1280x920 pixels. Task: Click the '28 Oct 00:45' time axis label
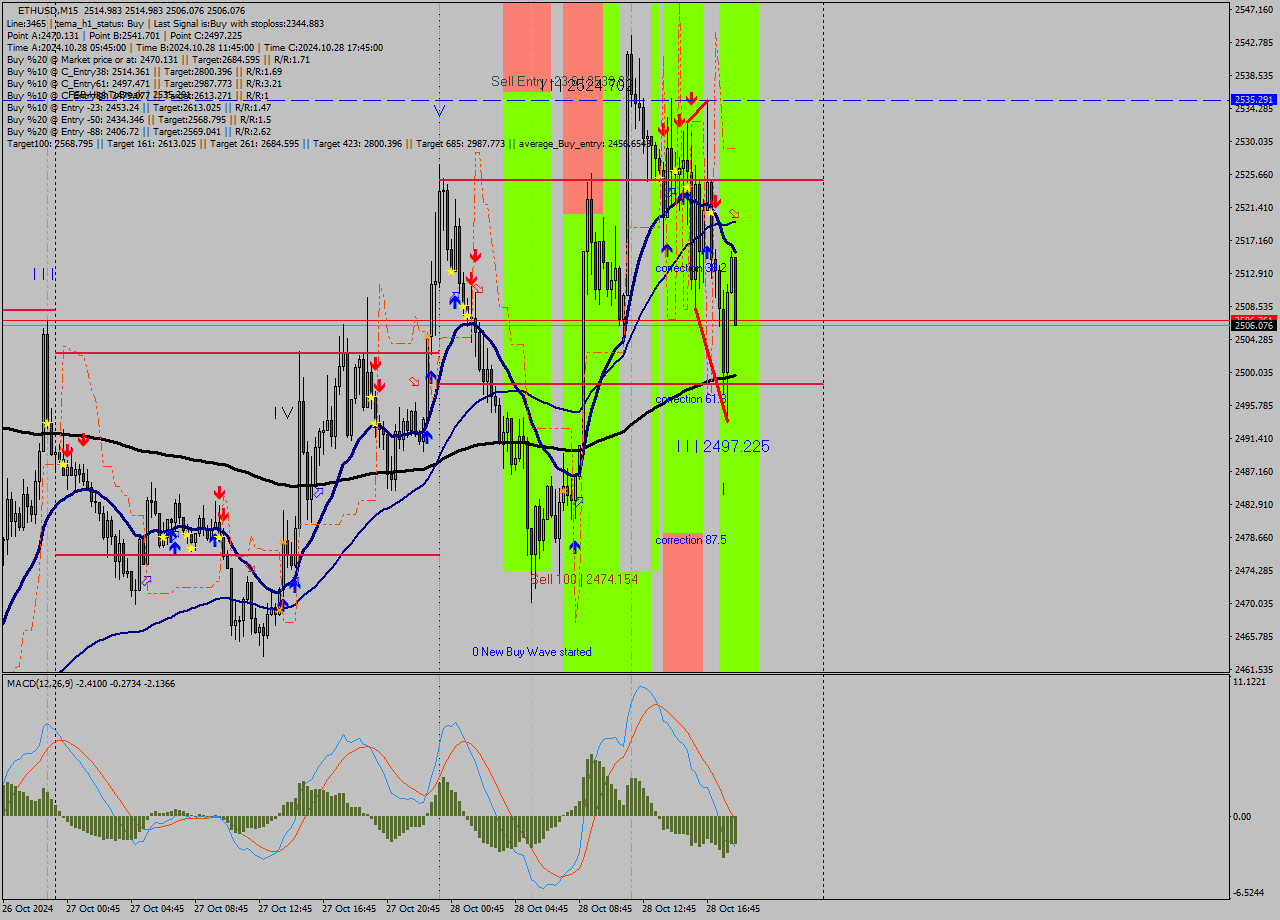(x=477, y=909)
